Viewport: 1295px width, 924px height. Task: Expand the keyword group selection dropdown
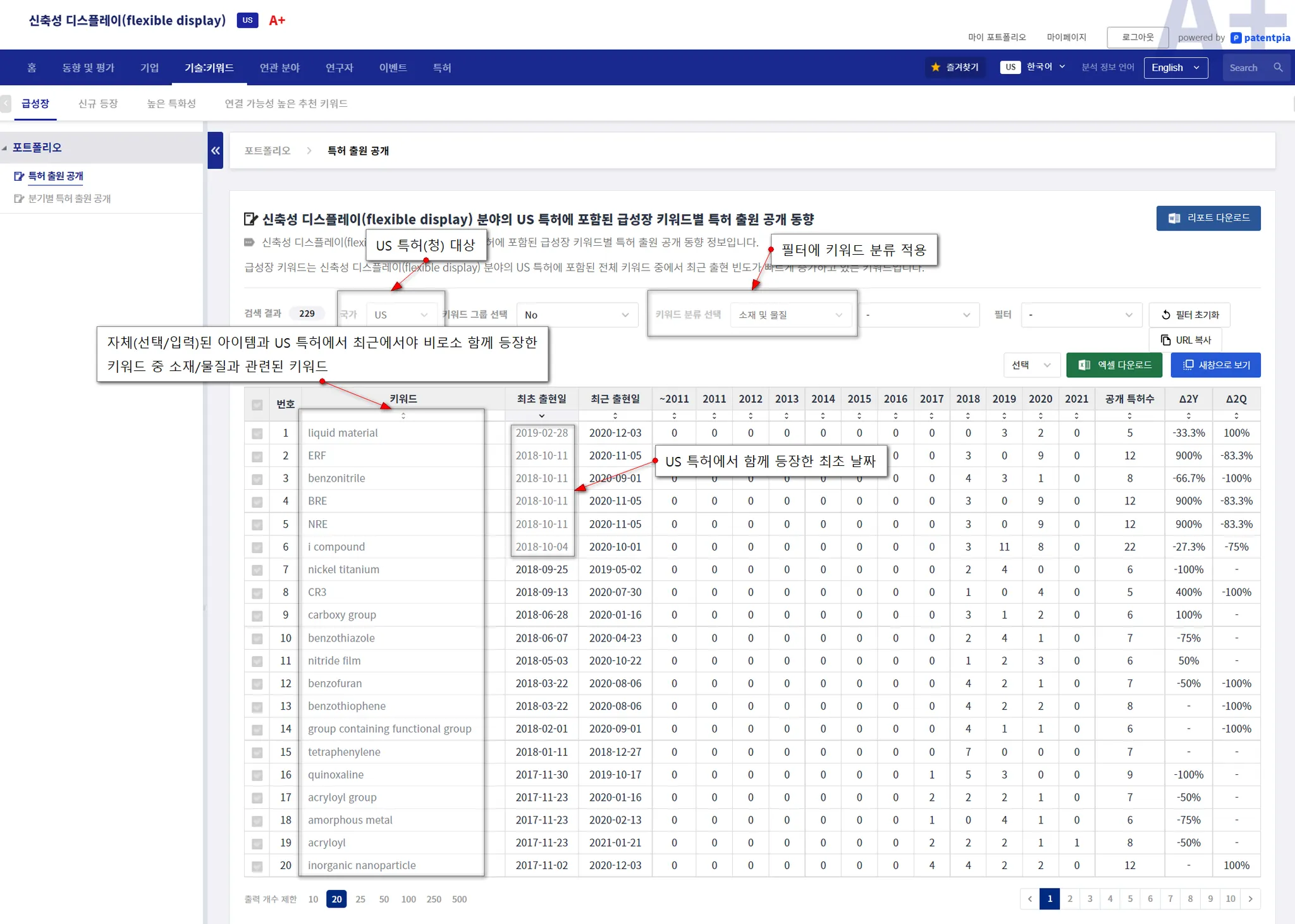pyautogui.click(x=576, y=315)
